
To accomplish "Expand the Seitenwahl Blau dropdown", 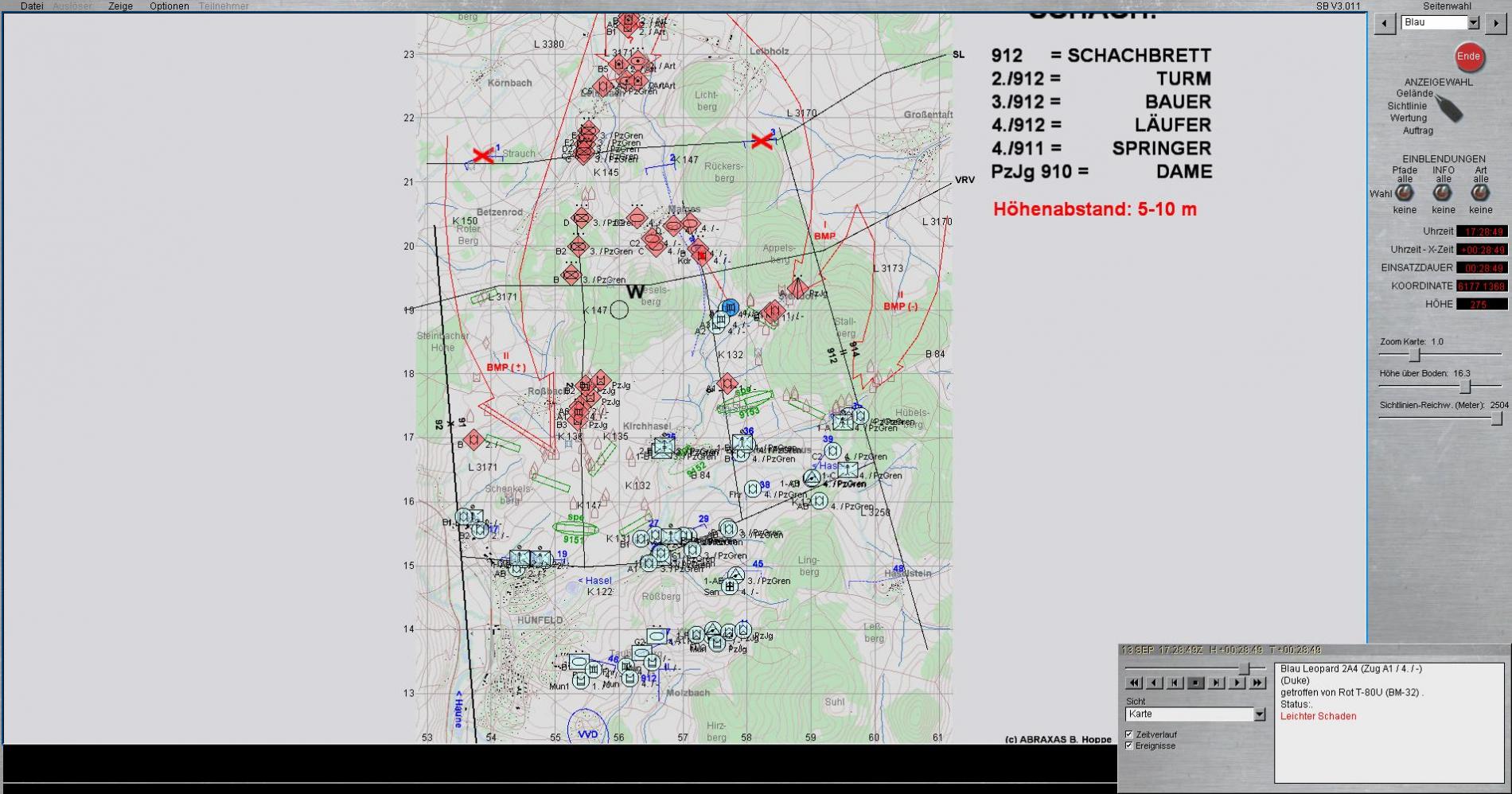I will pyautogui.click(x=1473, y=23).
